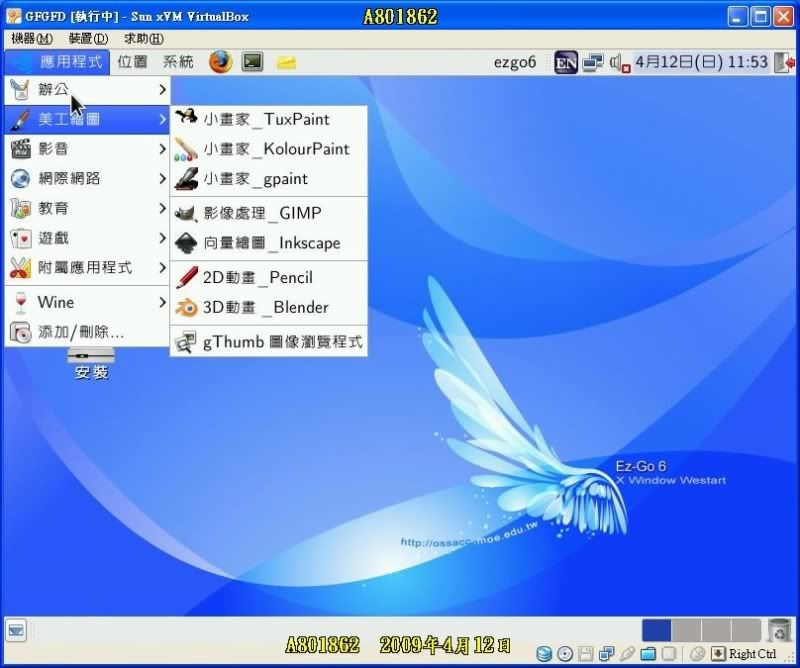Click the VirtualBox hard disk status icon
This screenshot has width=800, height=668.
(544, 654)
